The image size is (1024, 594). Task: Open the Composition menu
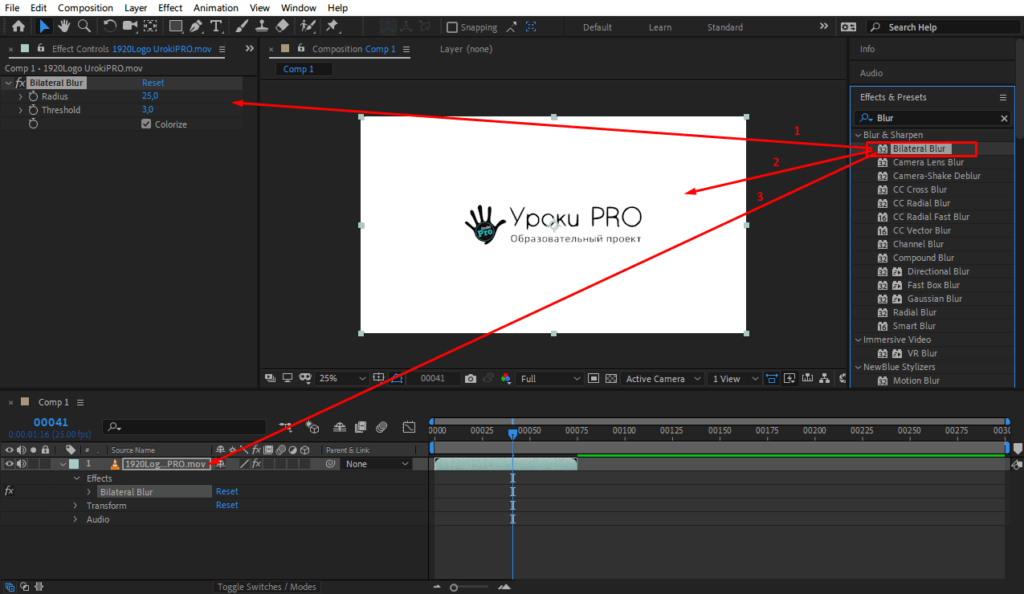[85, 8]
